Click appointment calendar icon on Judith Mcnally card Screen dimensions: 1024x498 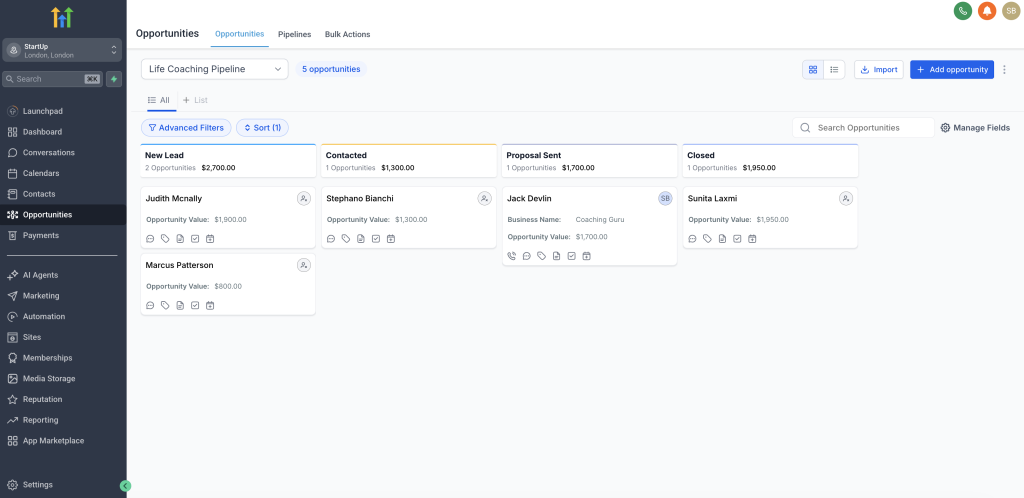tap(210, 239)
